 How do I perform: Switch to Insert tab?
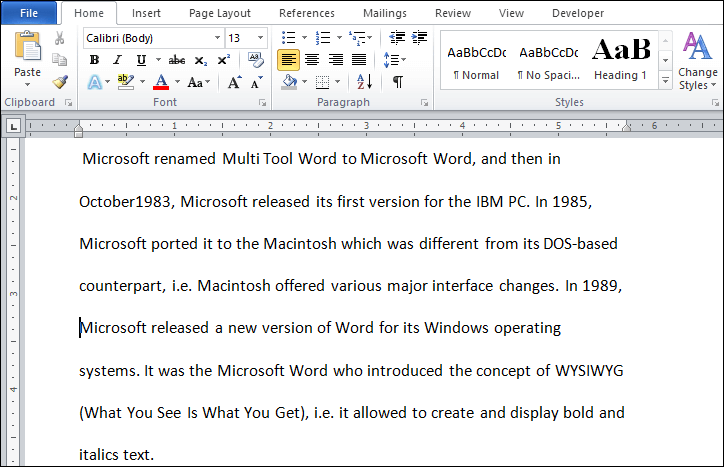(x=146, y=13)
